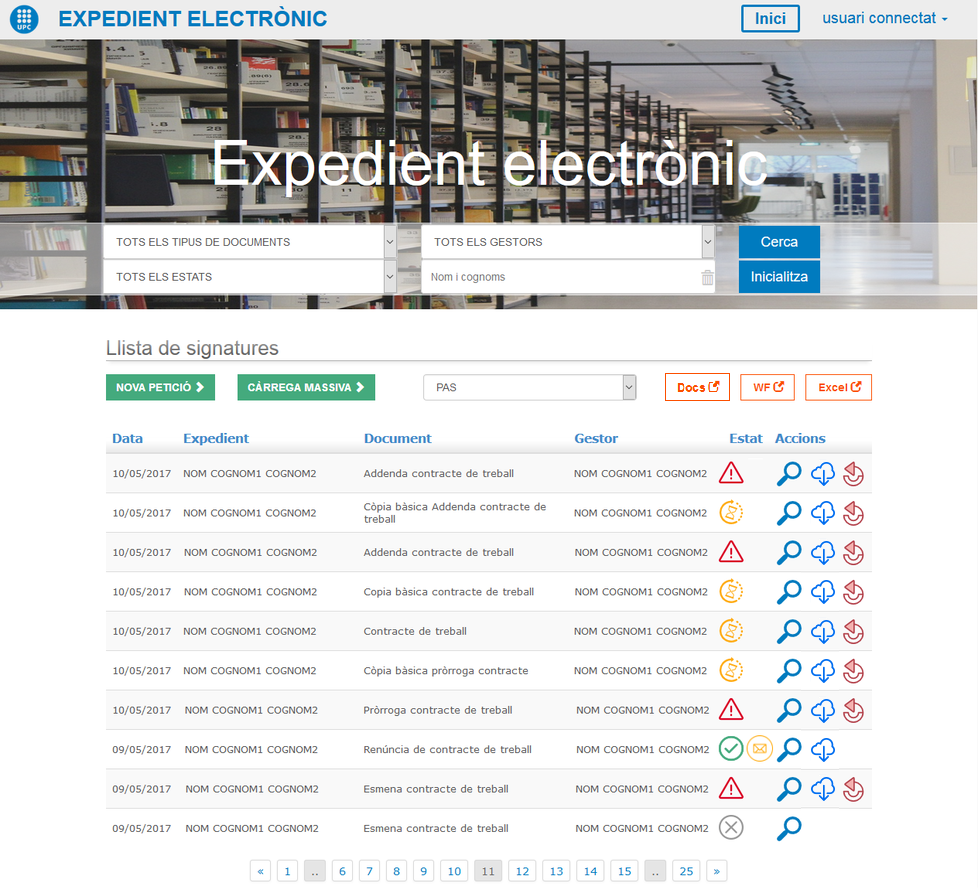
Task: Click warning triangle in first table row
Action: tap(731, 473)
